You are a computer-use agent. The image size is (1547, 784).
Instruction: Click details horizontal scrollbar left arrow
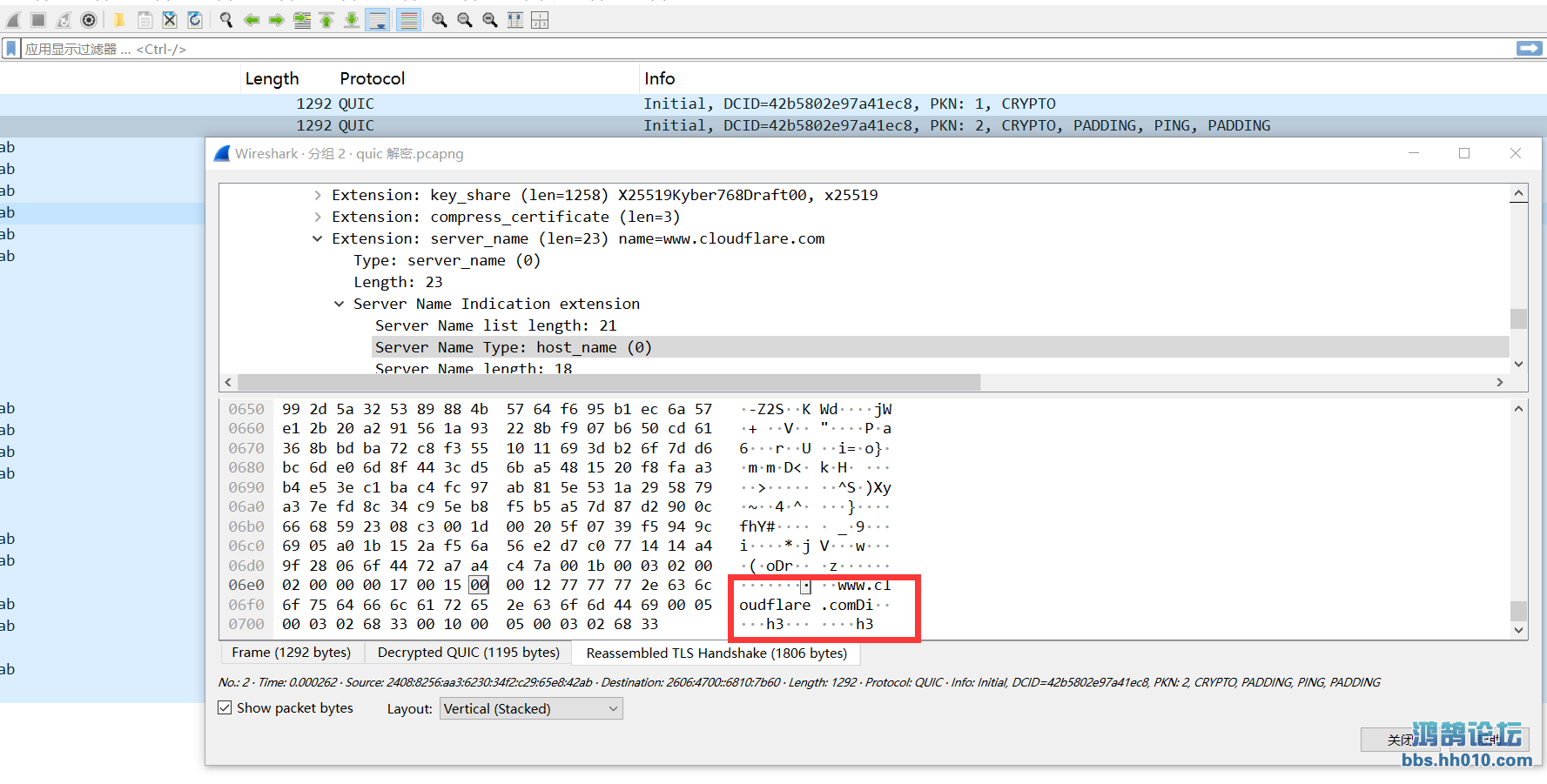click(228, 382)
